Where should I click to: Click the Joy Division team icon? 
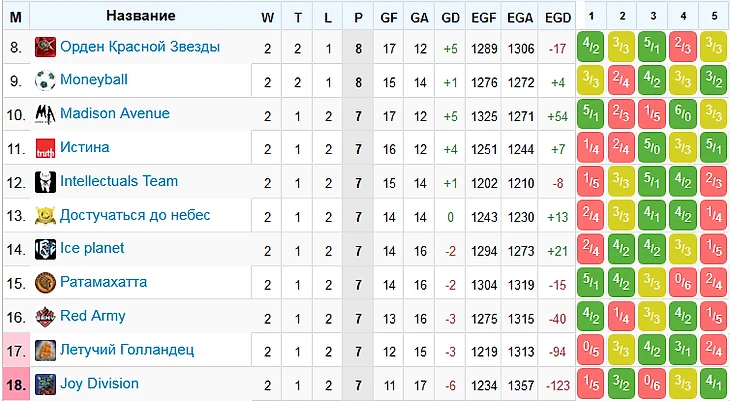click(x=45, y=384)
